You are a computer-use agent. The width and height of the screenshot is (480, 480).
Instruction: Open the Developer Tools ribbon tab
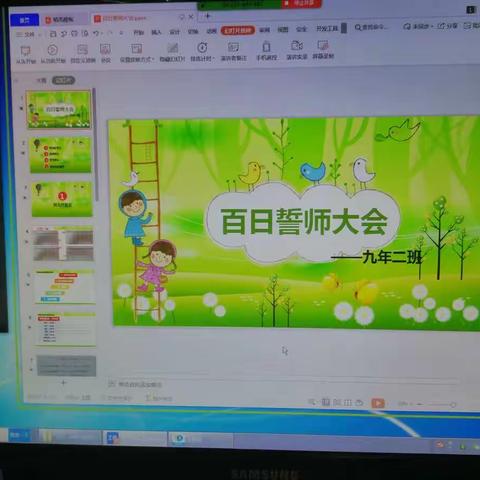click(327, 28)
